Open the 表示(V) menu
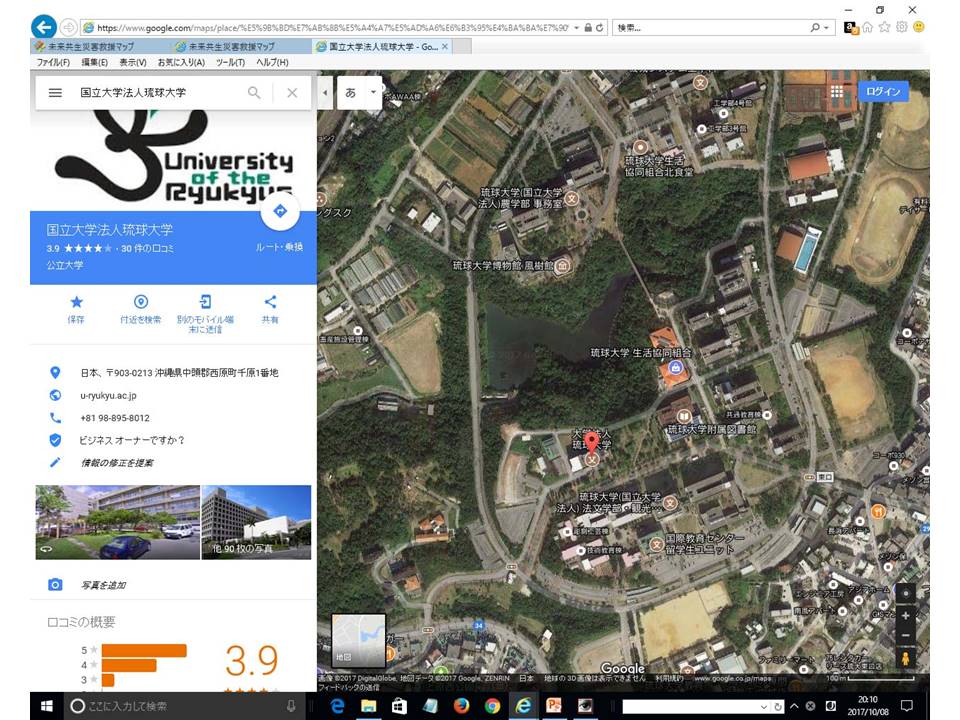The height and width of the screenshot is (720, 960). click(x=133, y=62)
